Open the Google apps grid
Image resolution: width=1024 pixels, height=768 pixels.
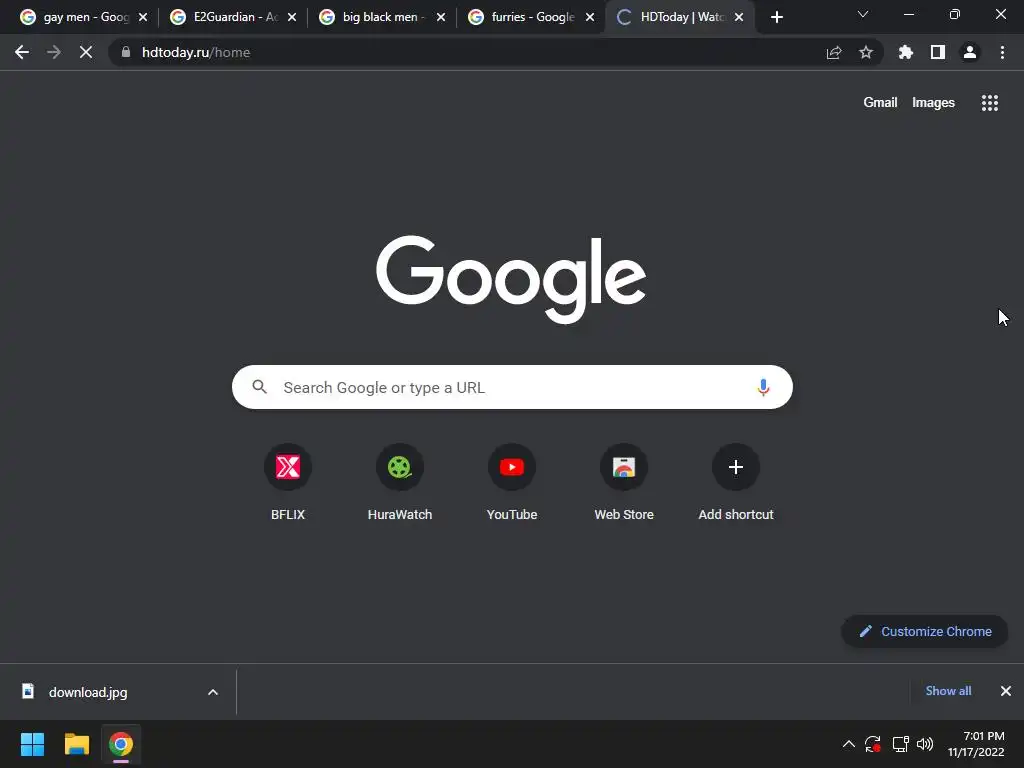coord(990,103)
